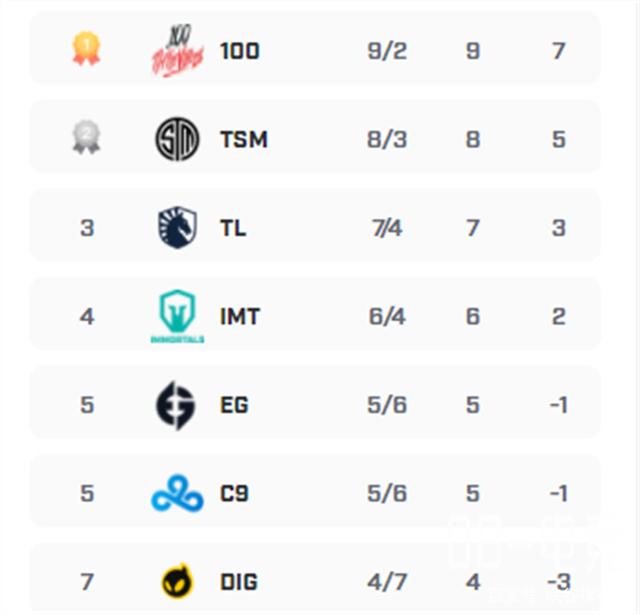Open the 100 team name

coord(239,50)
